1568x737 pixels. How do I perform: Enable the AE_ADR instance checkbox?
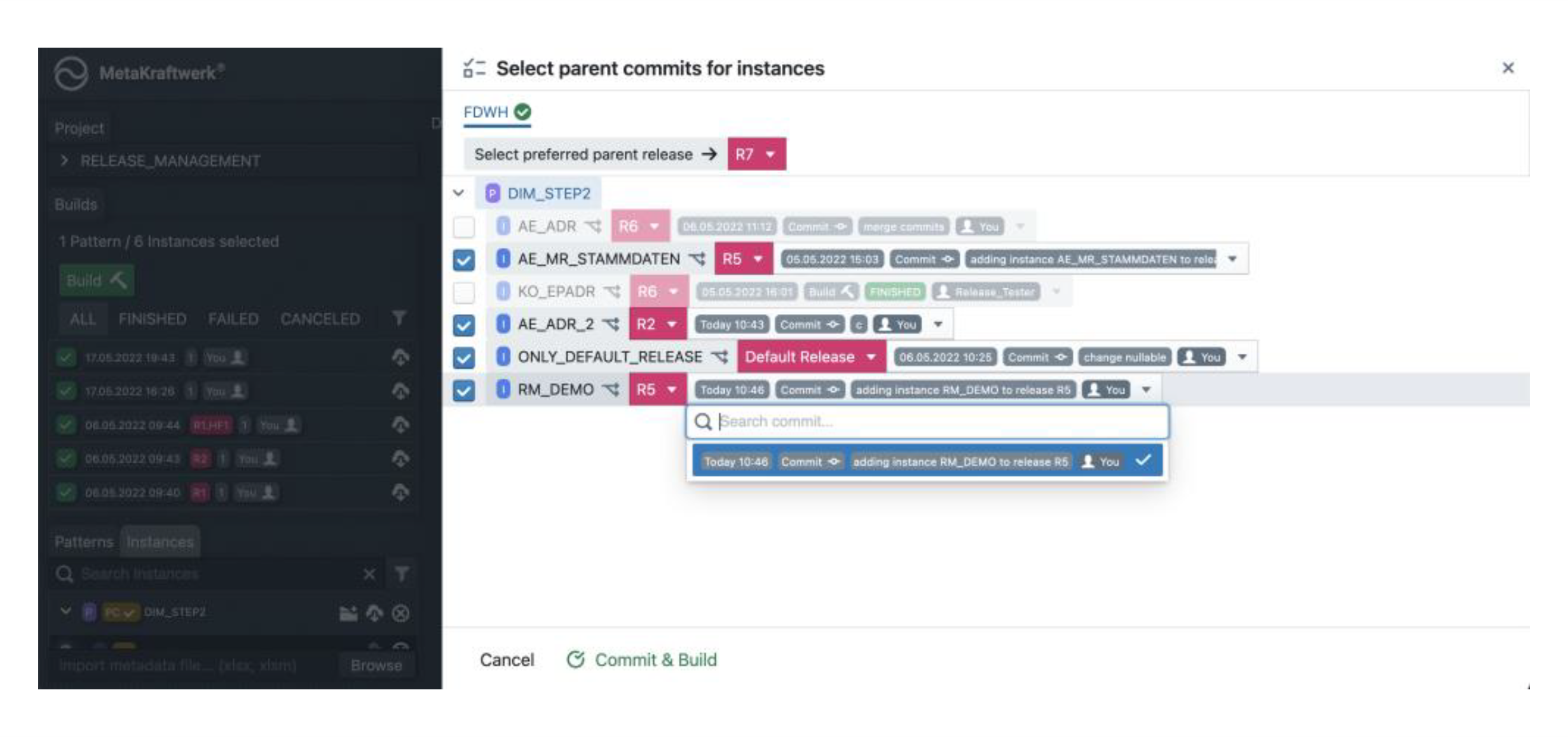pos(464,227)
